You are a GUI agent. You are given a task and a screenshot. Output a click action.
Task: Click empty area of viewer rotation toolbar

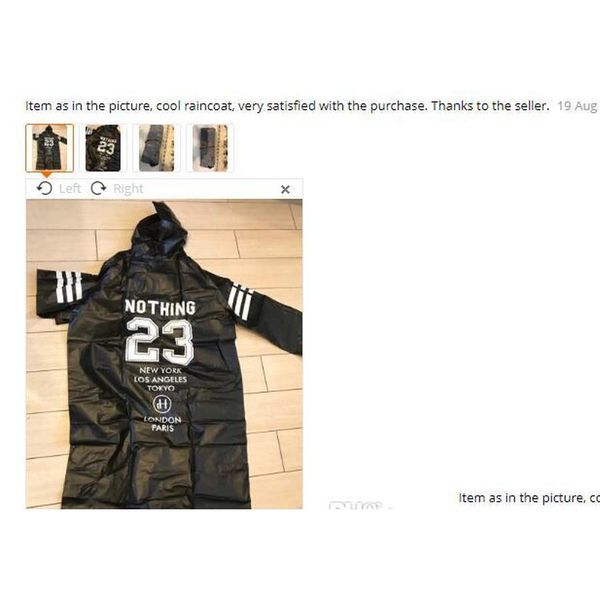pyautogui.click(x=210, y=189)
